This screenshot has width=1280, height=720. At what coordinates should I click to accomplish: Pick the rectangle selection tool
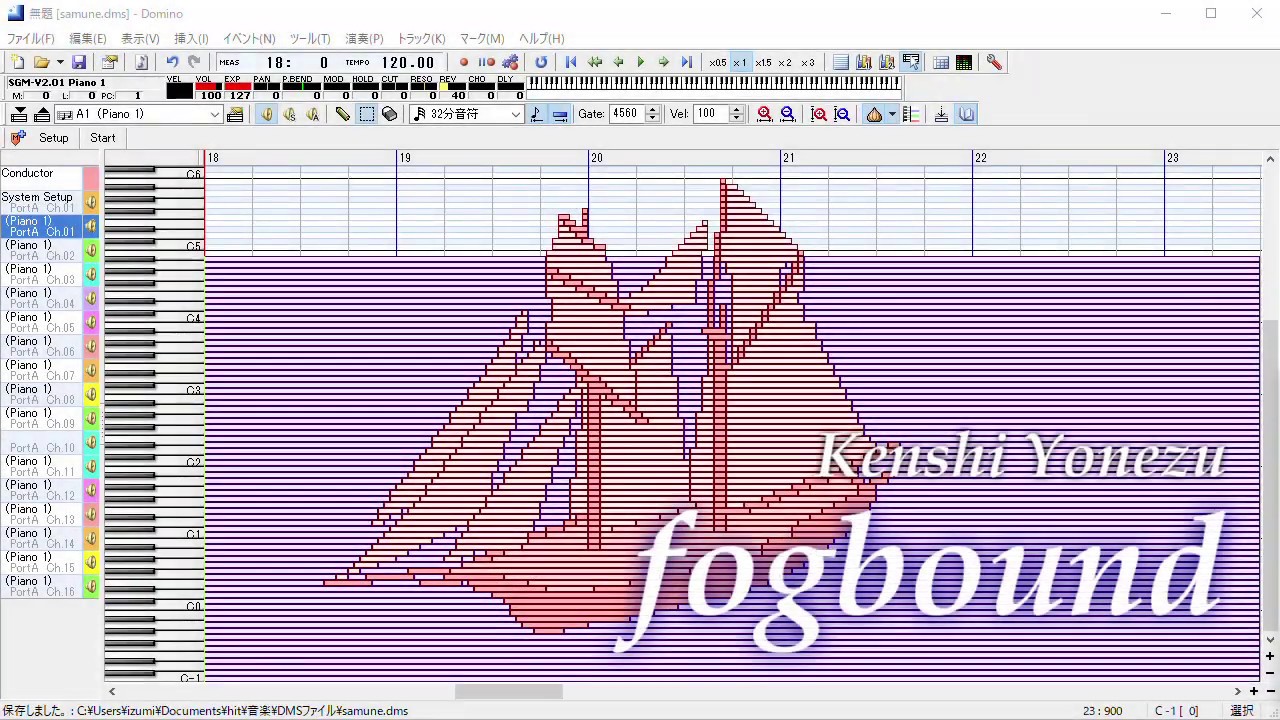pyautogui.click(x=366, y=114)
